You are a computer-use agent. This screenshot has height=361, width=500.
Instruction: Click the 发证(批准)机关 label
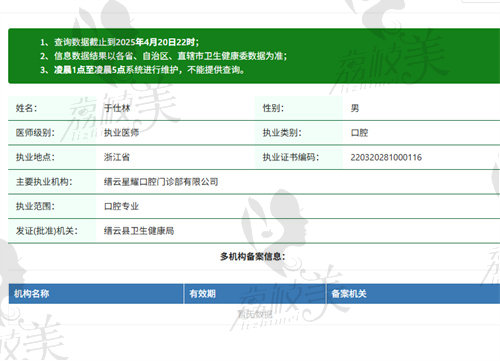tap(47, 231)
